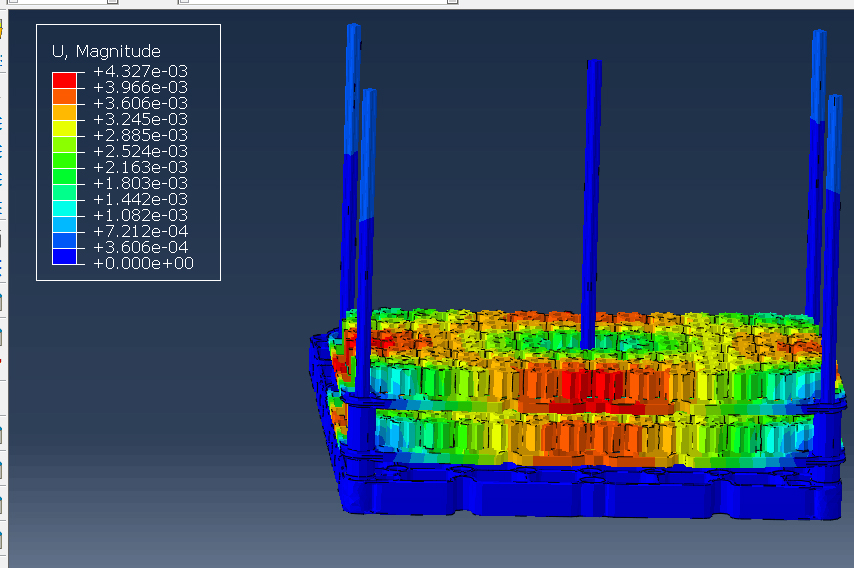The image size is (854, 568).
Task: Pick the yellow legend color band
Action: 64,128
